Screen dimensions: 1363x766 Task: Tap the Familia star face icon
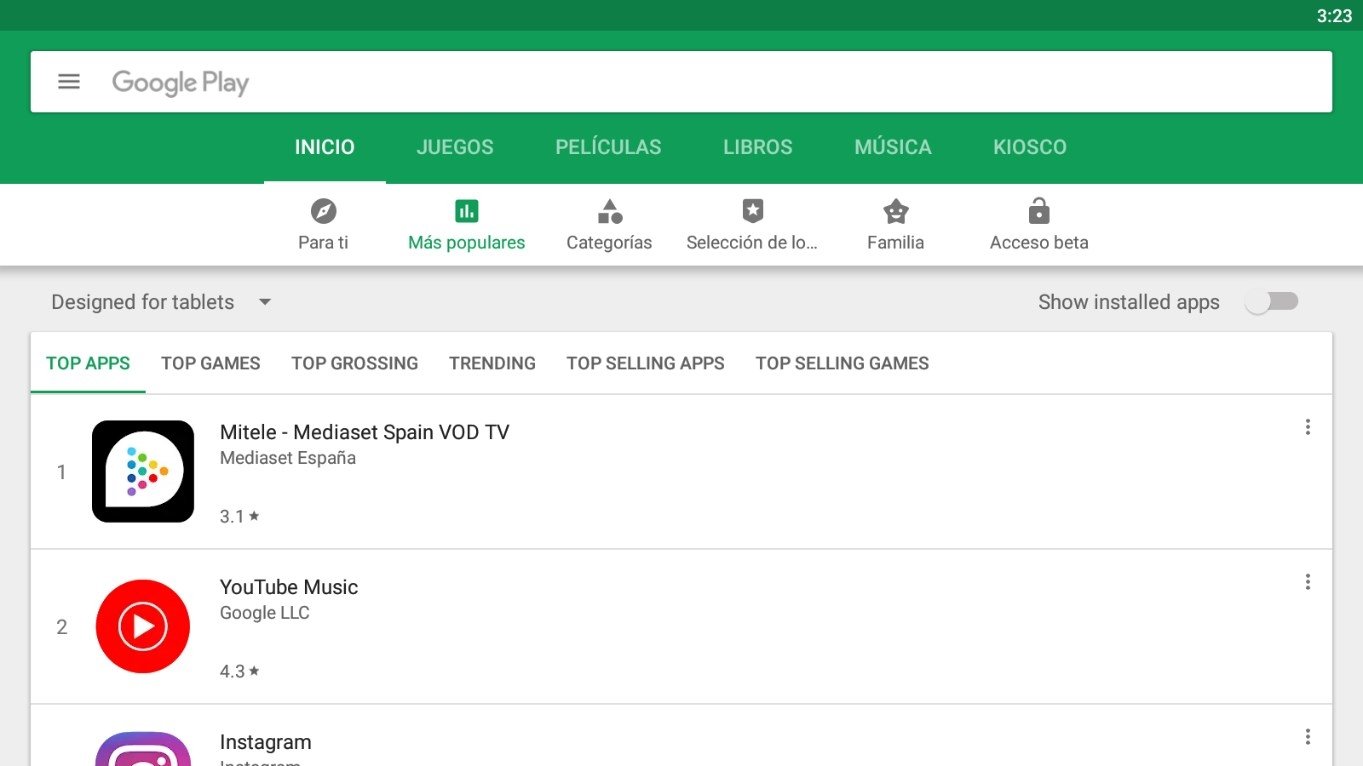895,211
